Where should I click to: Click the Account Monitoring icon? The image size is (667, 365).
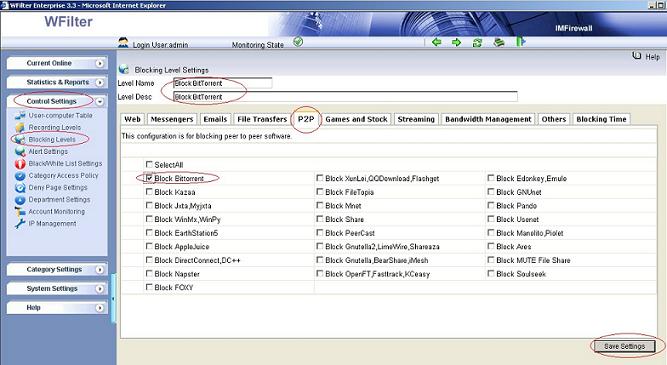20,211
